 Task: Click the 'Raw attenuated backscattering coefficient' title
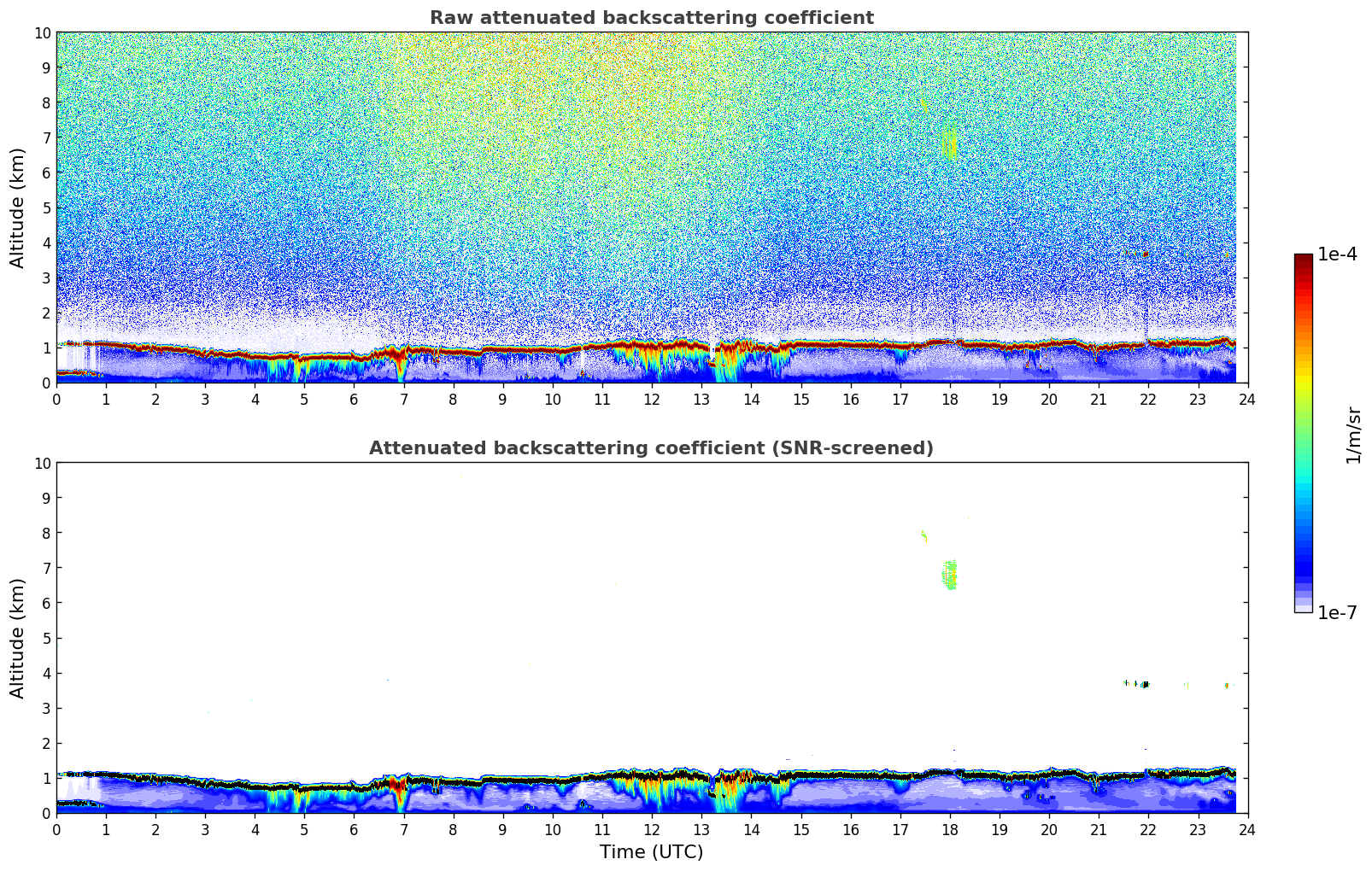click(651, 18)
